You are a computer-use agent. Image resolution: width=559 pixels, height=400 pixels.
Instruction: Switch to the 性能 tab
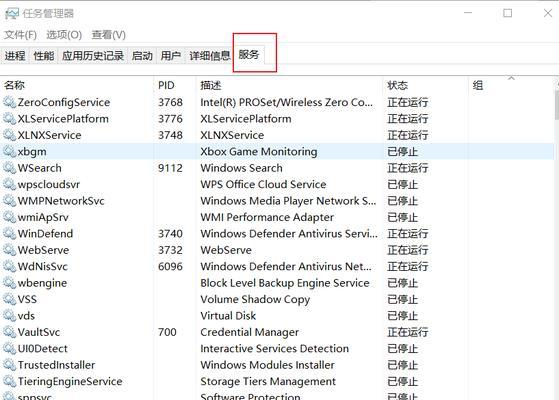coord(43,56)
